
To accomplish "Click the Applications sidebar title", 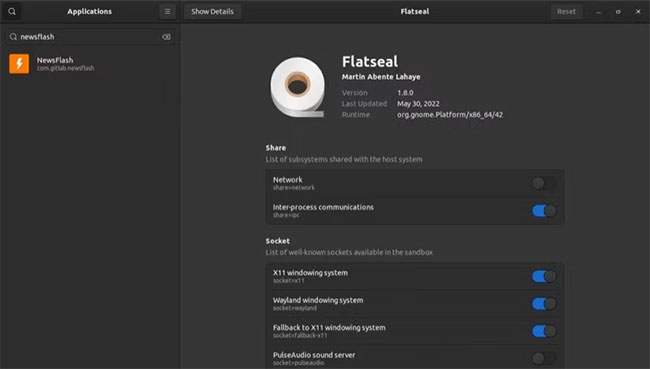I will coord(90,12).
